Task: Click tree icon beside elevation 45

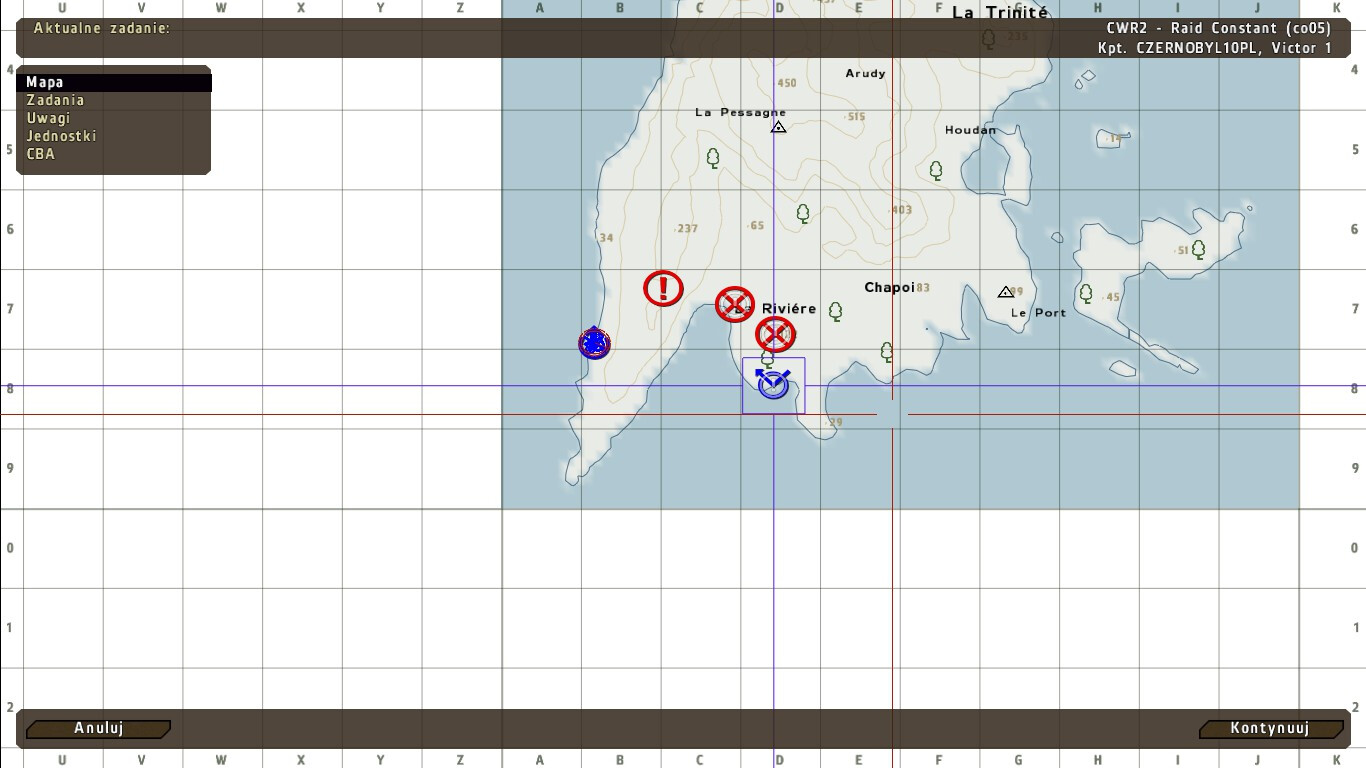Action: 1086,293
